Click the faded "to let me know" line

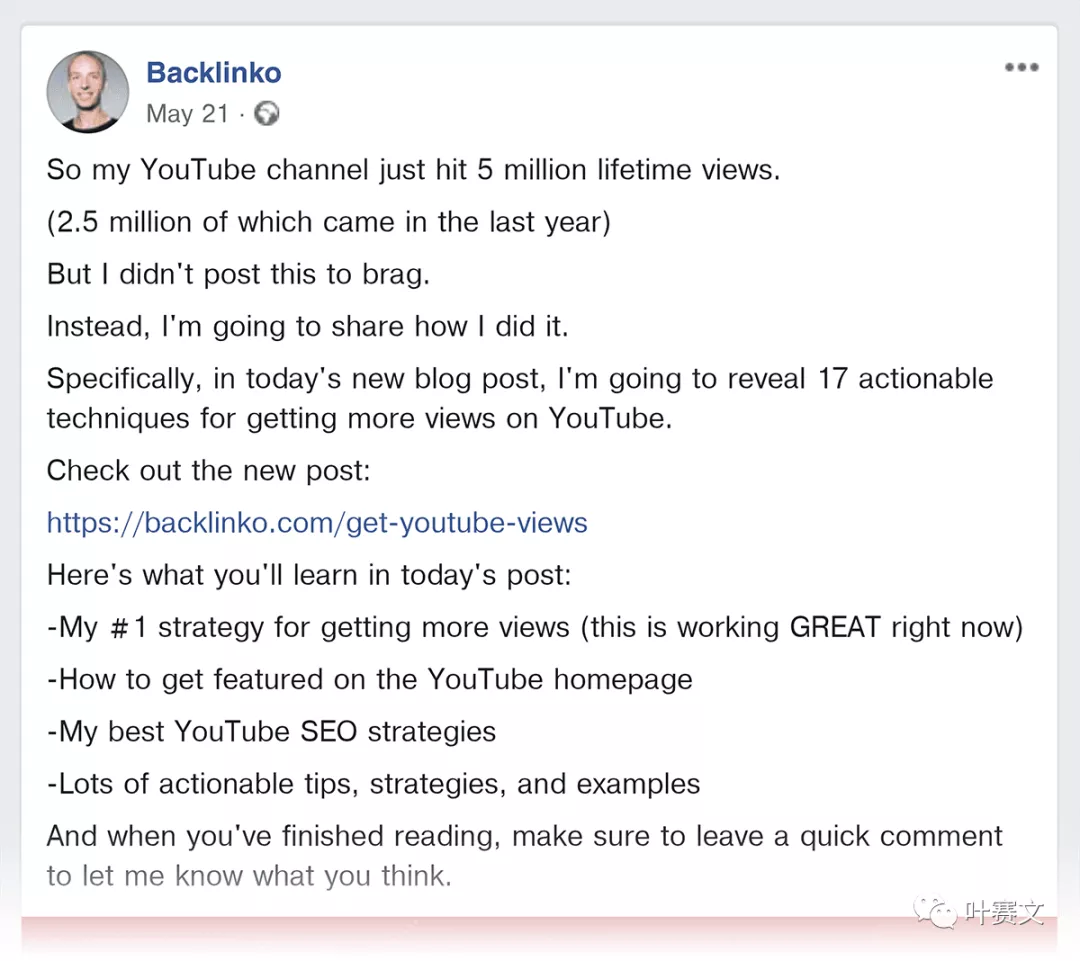point(249,876)
